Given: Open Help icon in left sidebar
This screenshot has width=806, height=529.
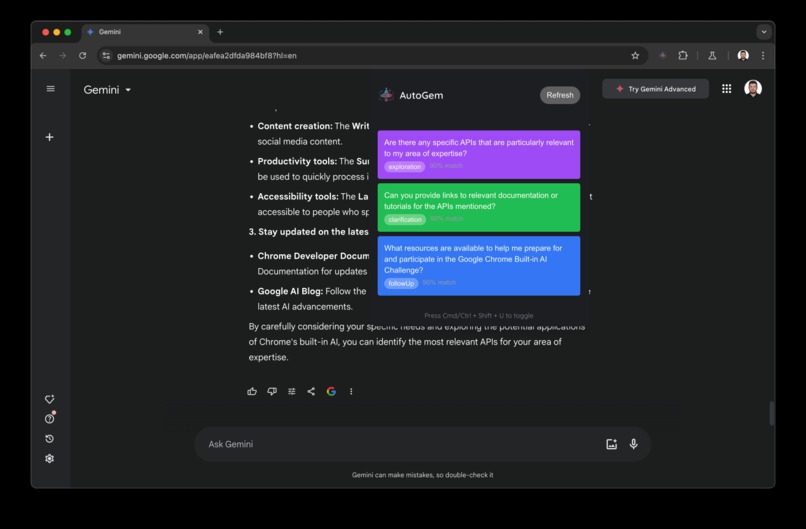Looking at the screenshot, I should (49, 419).
